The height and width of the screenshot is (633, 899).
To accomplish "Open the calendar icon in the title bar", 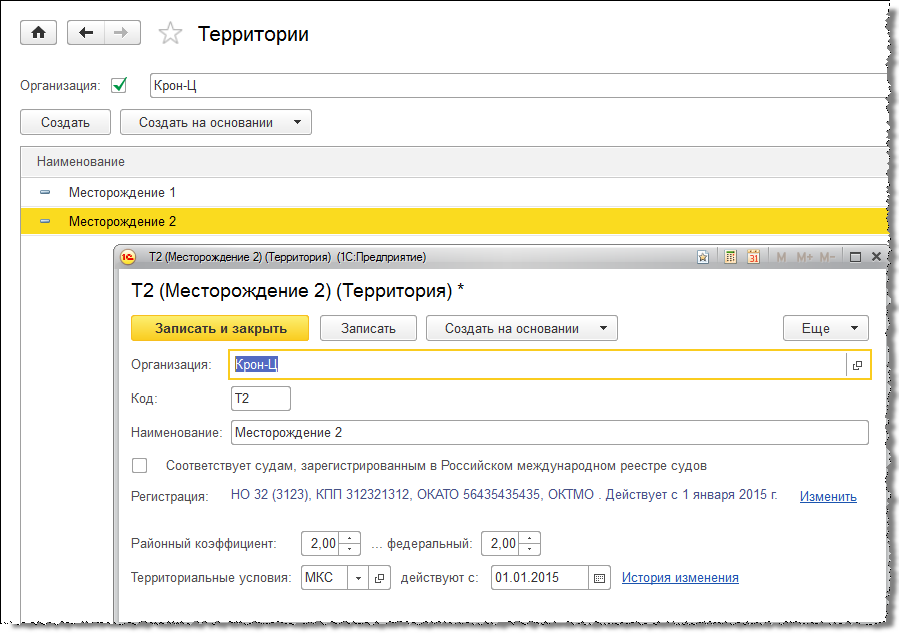I will pos(754,257).
